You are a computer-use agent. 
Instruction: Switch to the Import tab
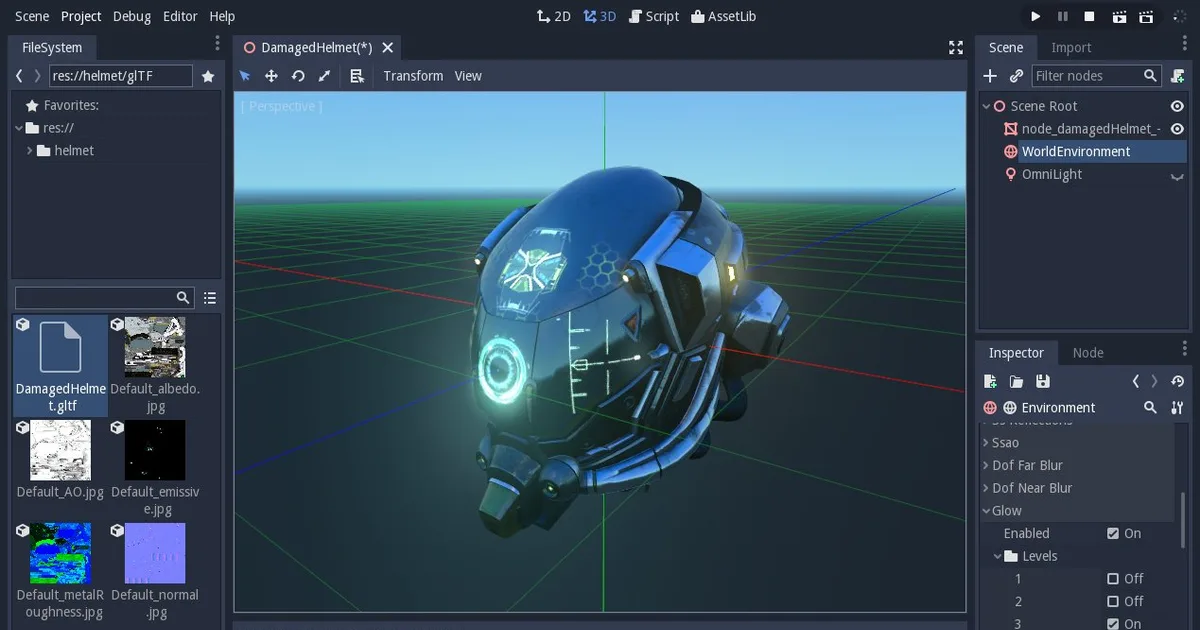pos(1071,47)
